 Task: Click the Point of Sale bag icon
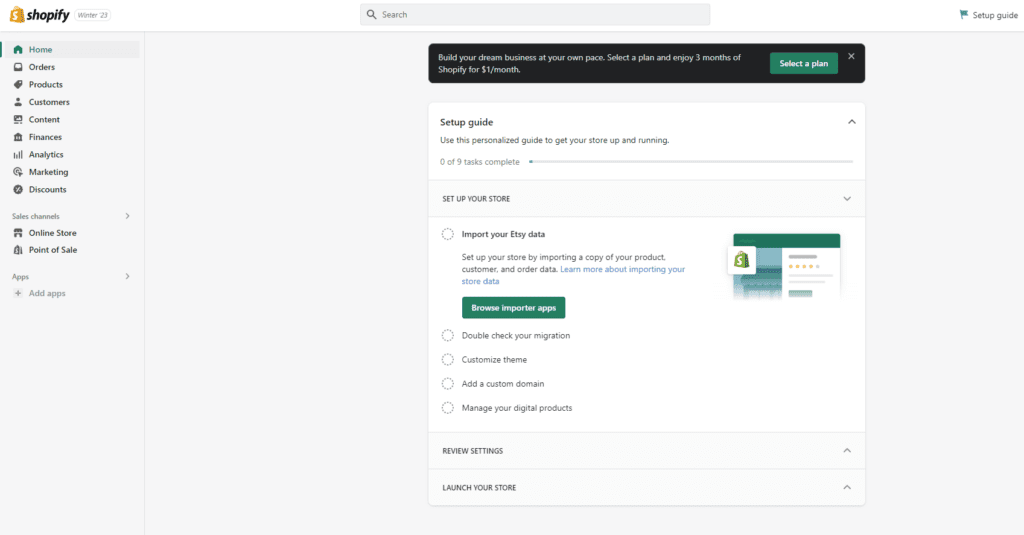pos(18,250)
